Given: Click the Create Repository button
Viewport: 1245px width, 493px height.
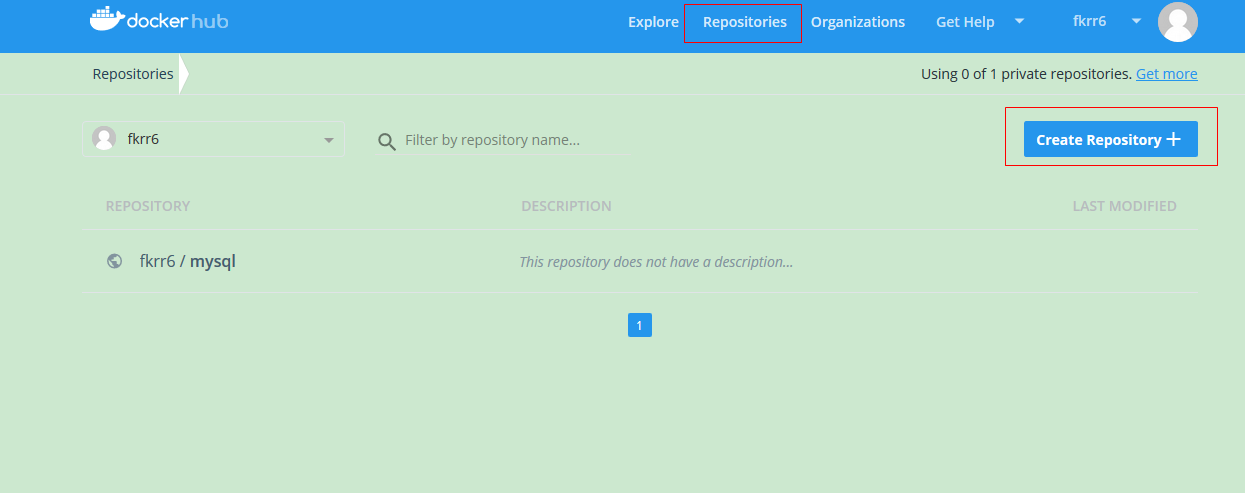Looking at the screenshot, I should click(1110, 140).
